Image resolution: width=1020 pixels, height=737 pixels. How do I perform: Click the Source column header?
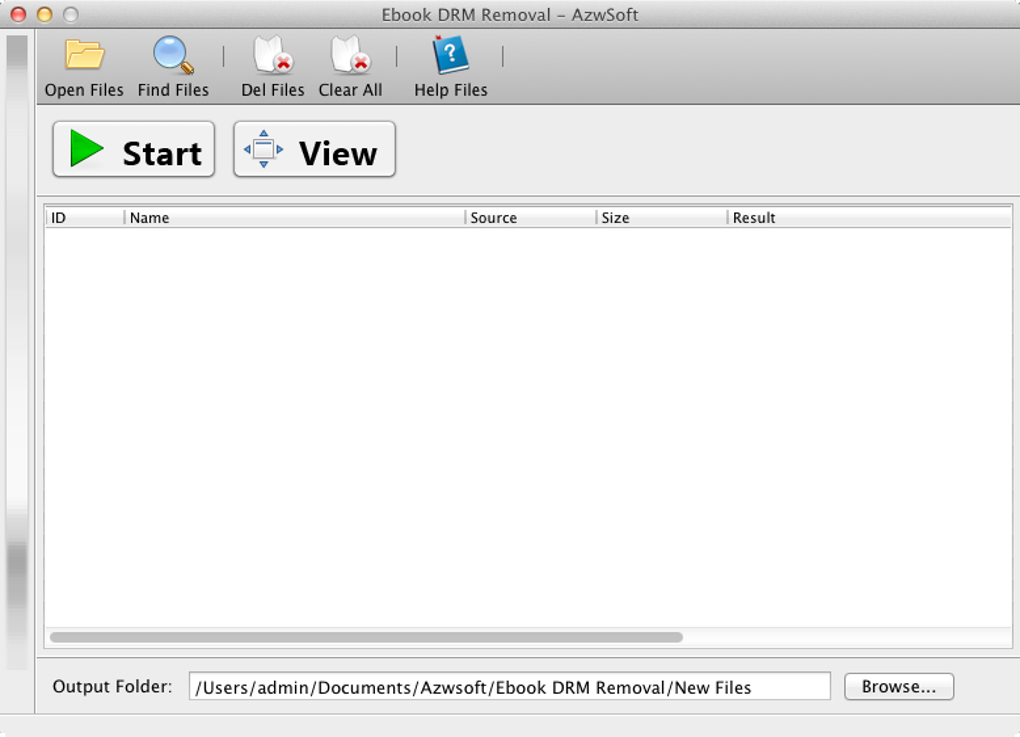coord(531,218)
